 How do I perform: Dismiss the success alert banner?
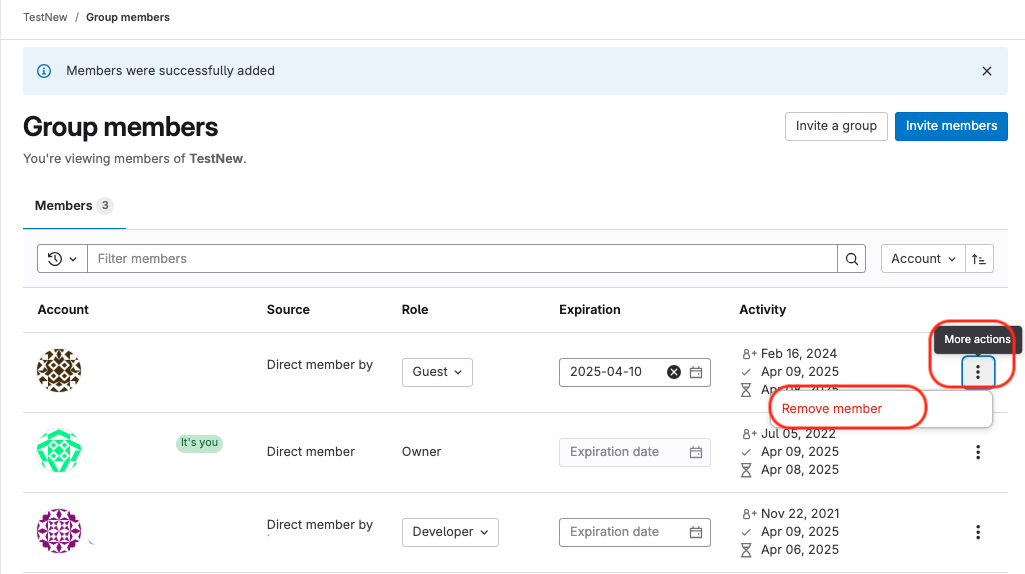(x=987, y=71)
